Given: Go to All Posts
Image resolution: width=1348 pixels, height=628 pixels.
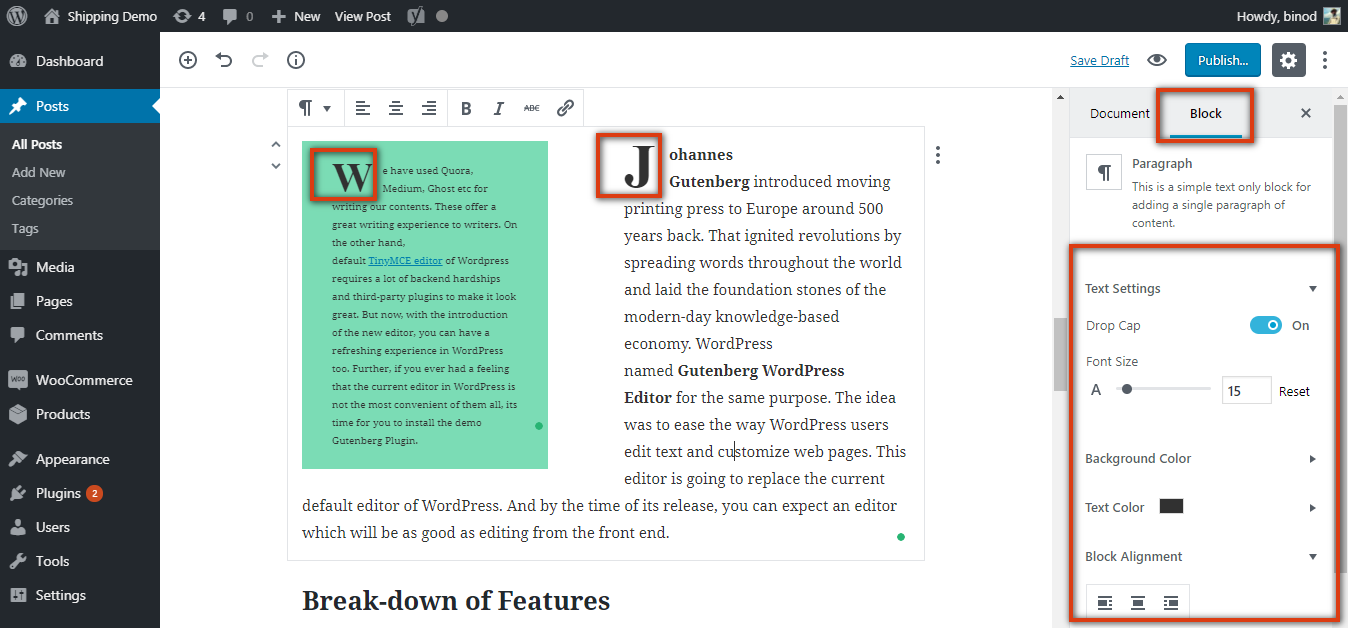Looking at the screenshot, I should pos(37,144).
